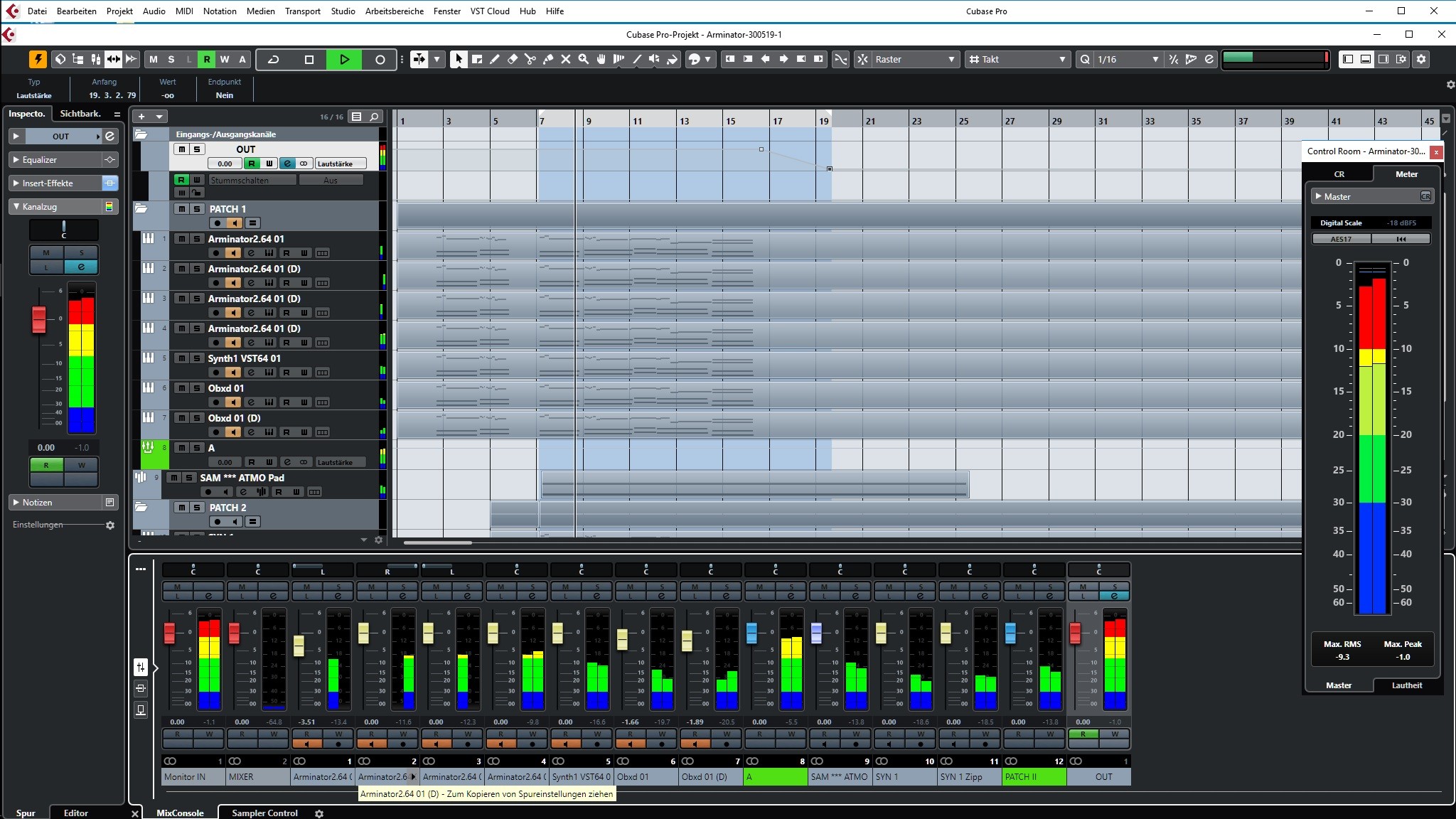The image size is (1456, 819).
Task: Click the Mute X tool
Action: pos(566,60)
